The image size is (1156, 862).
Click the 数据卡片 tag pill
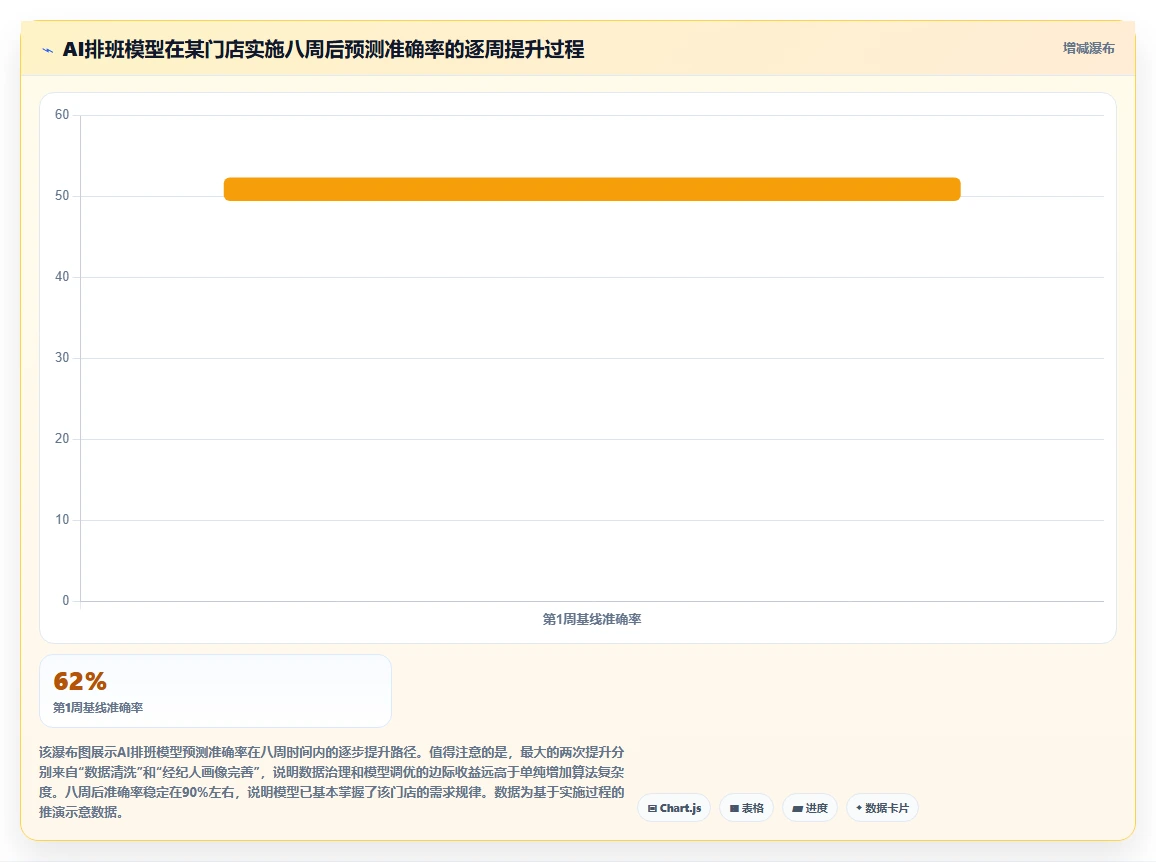click(x=882, y=808)
